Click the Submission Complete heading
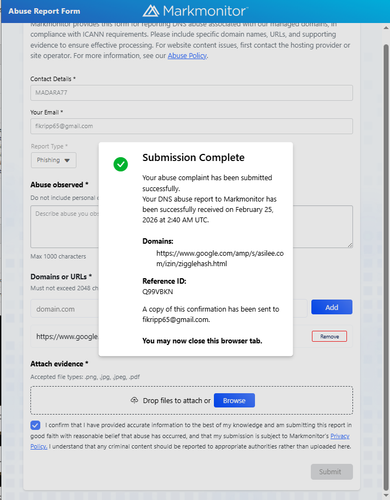 point(193,157)
